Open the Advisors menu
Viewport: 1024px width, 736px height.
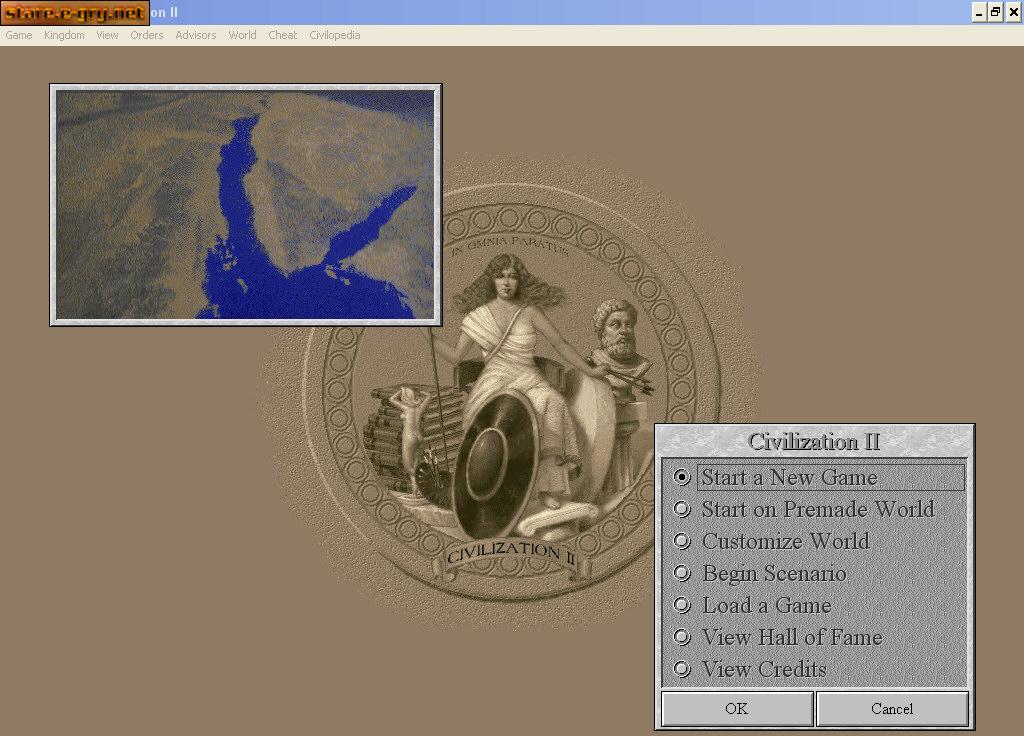click(195, 35)
